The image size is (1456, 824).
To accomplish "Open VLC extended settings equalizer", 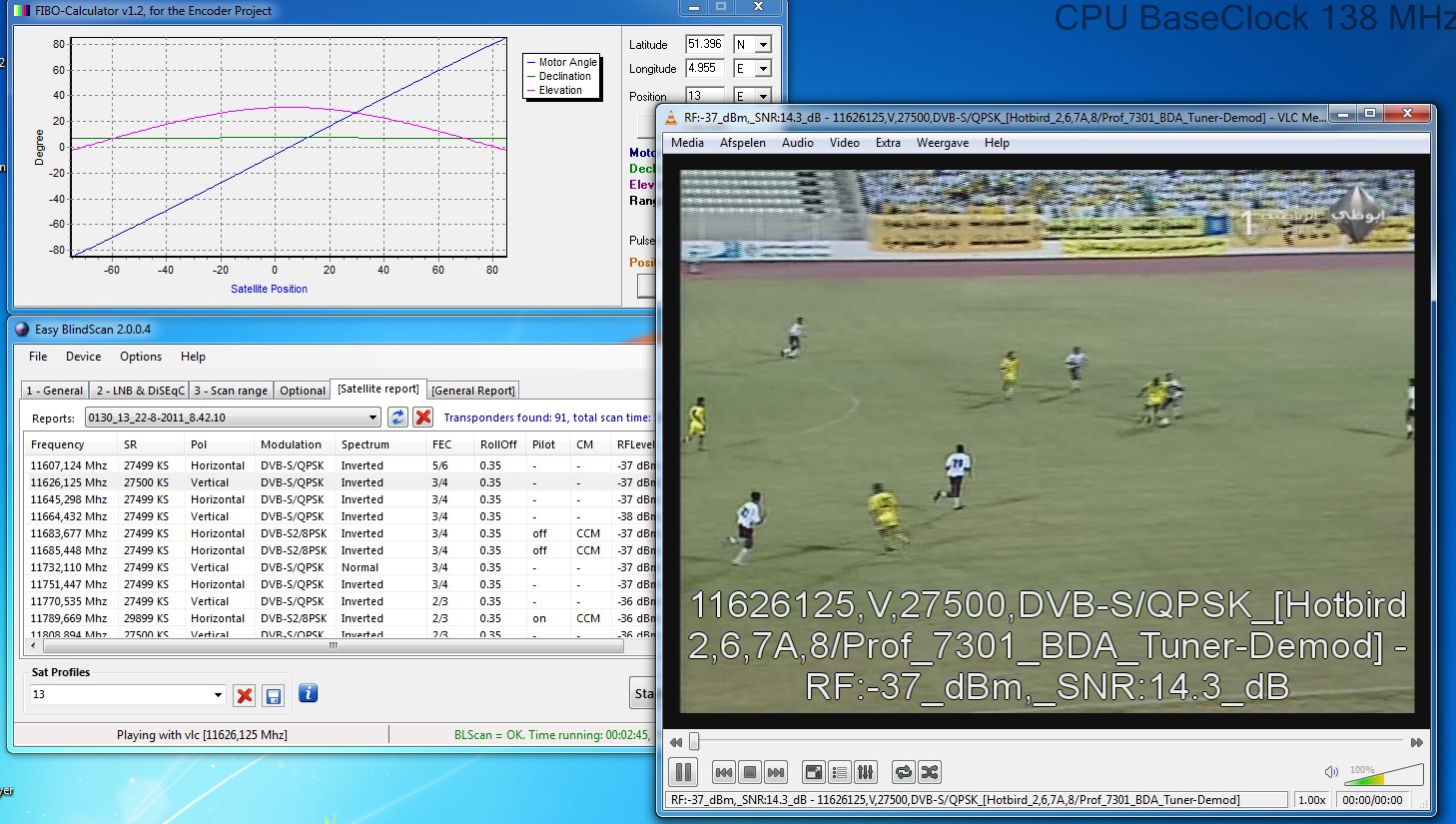I will click(x=866, y=772).
